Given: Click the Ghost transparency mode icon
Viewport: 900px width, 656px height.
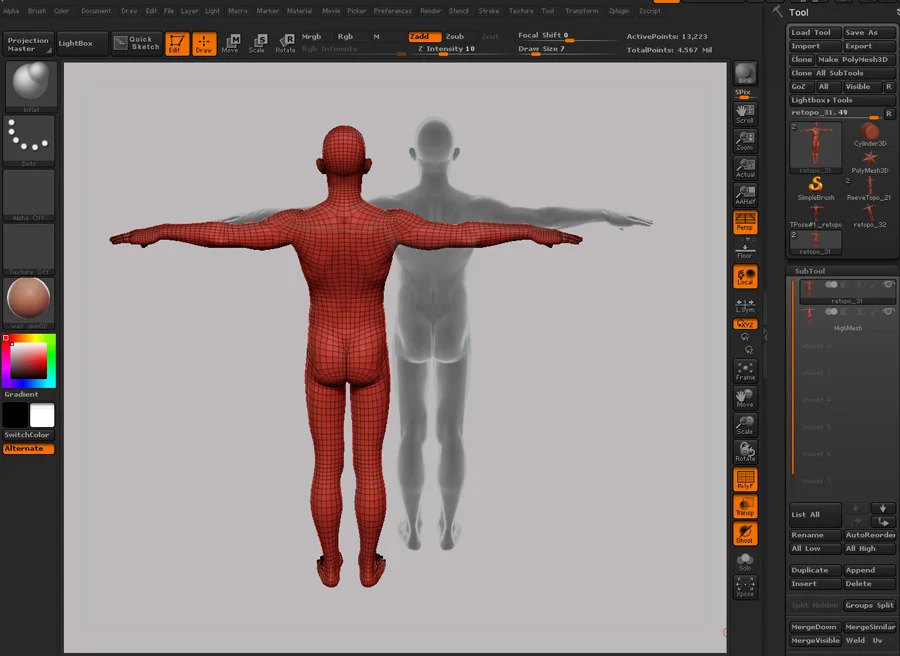Looking at the screenshot, I should (745, 534).
